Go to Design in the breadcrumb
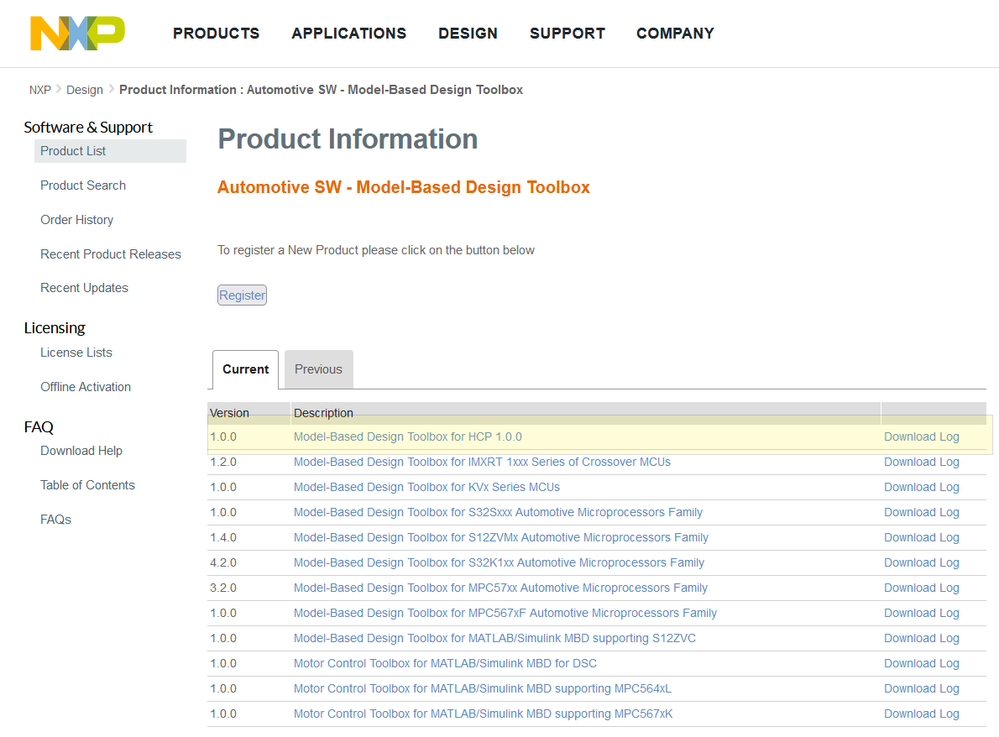The height and width of the screenshot is (737, 999). 85,90
